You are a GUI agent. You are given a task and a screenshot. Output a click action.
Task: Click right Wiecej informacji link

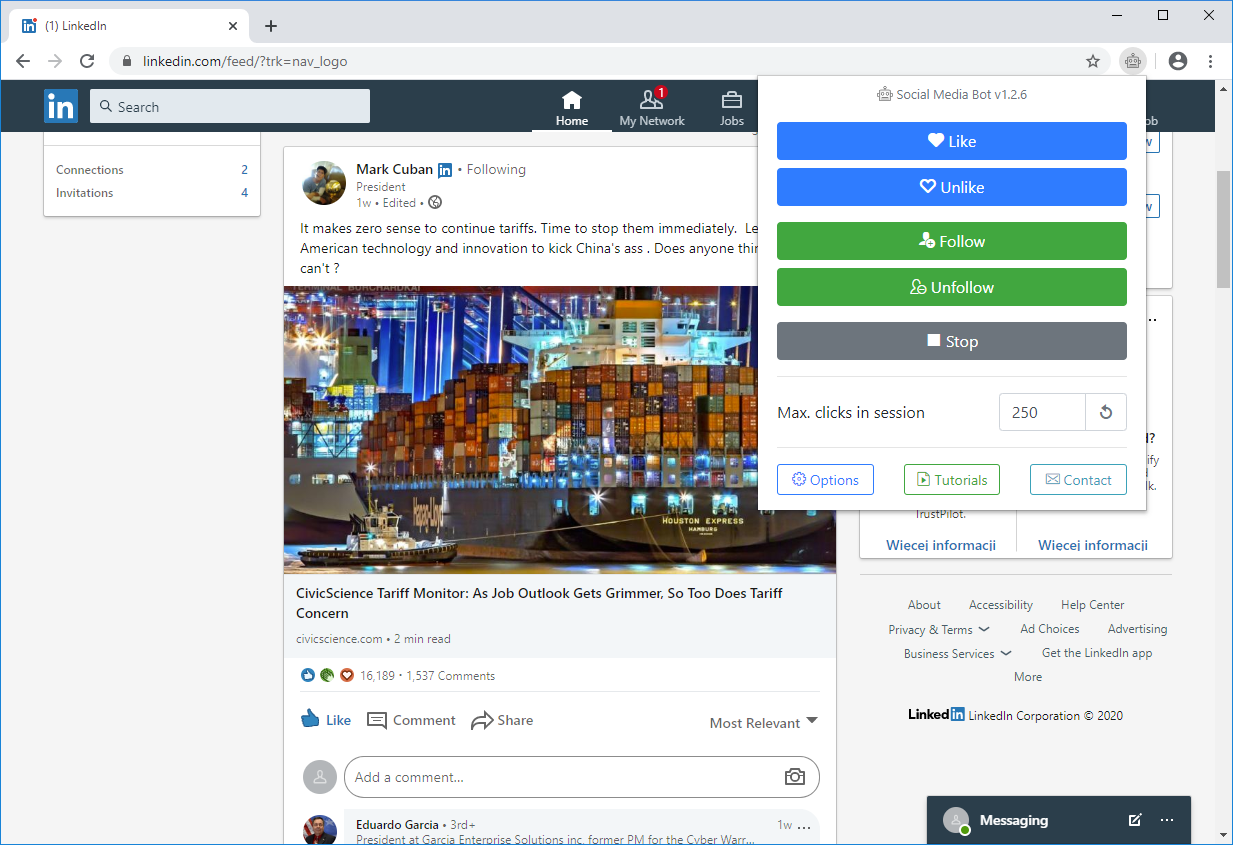click(x=1092, y=545)
